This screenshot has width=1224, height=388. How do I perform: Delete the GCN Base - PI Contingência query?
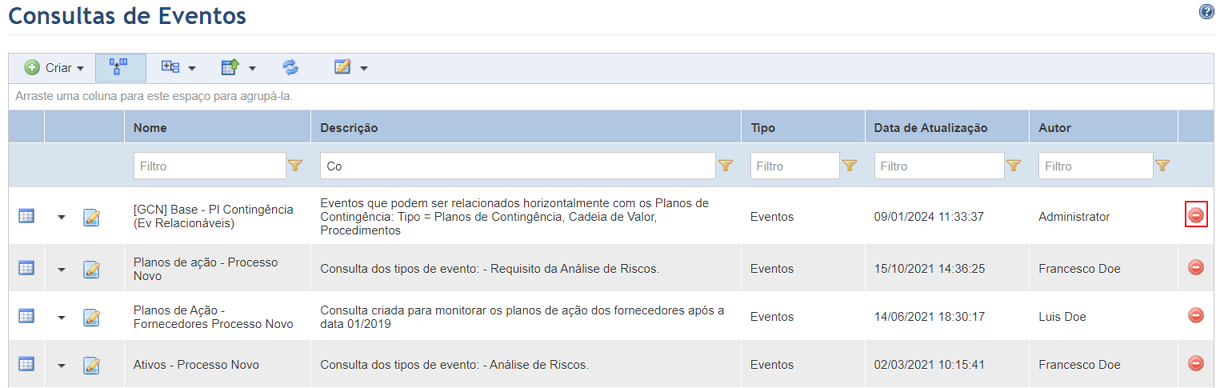point(1195,215)
